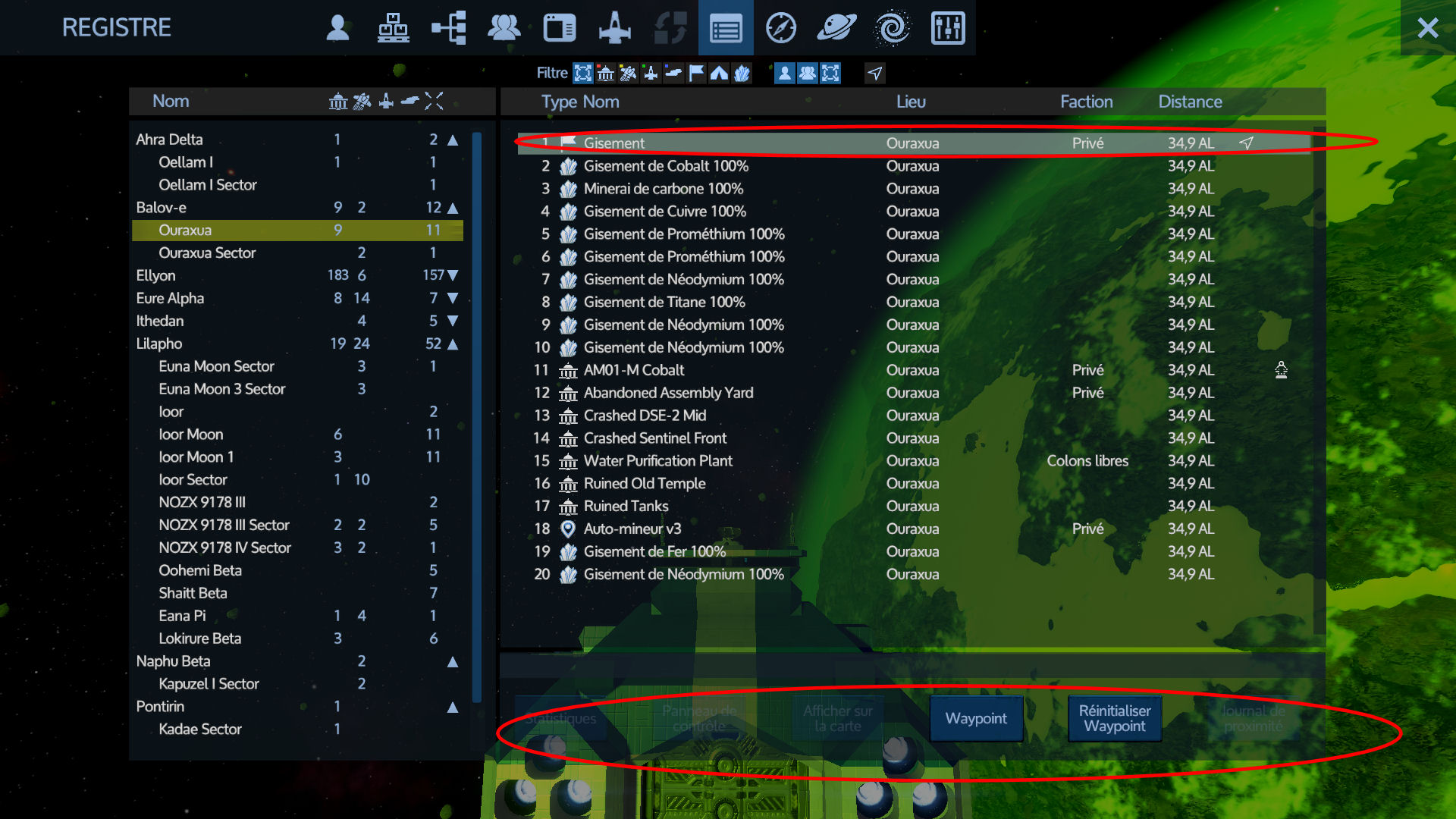Open the galaxy map spiral icon
The height and width of the screenshot is (819, 1456).
click(892, 28)
